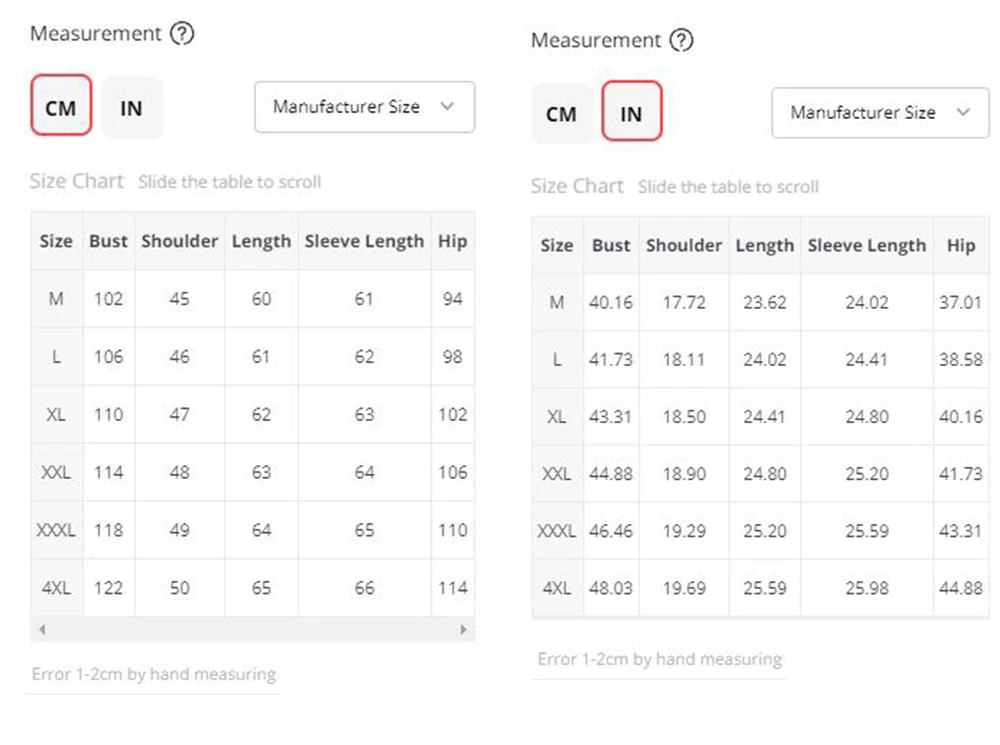1000x745 pixels.
Task: Click the left scroll arrow under the centimeter table
Action: point(41,630)
